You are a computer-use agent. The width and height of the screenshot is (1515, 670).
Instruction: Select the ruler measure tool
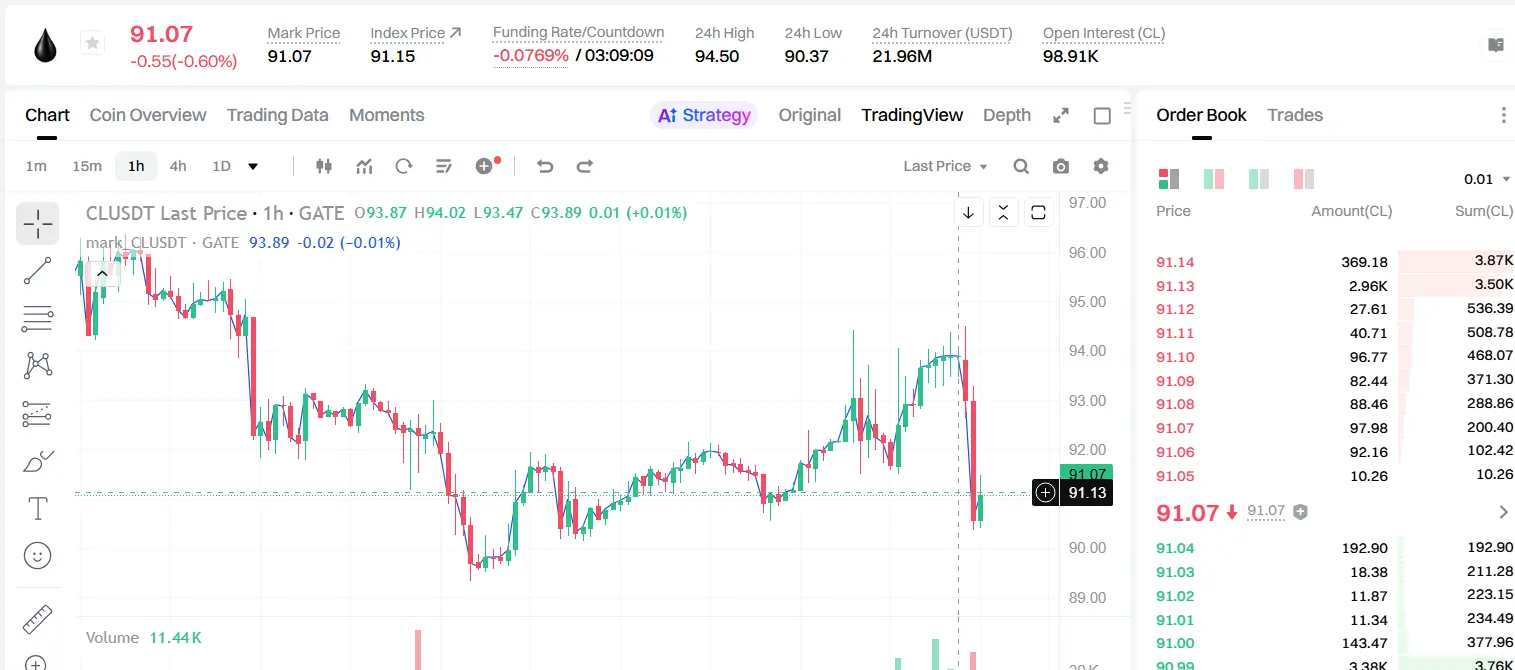point(38,619)
